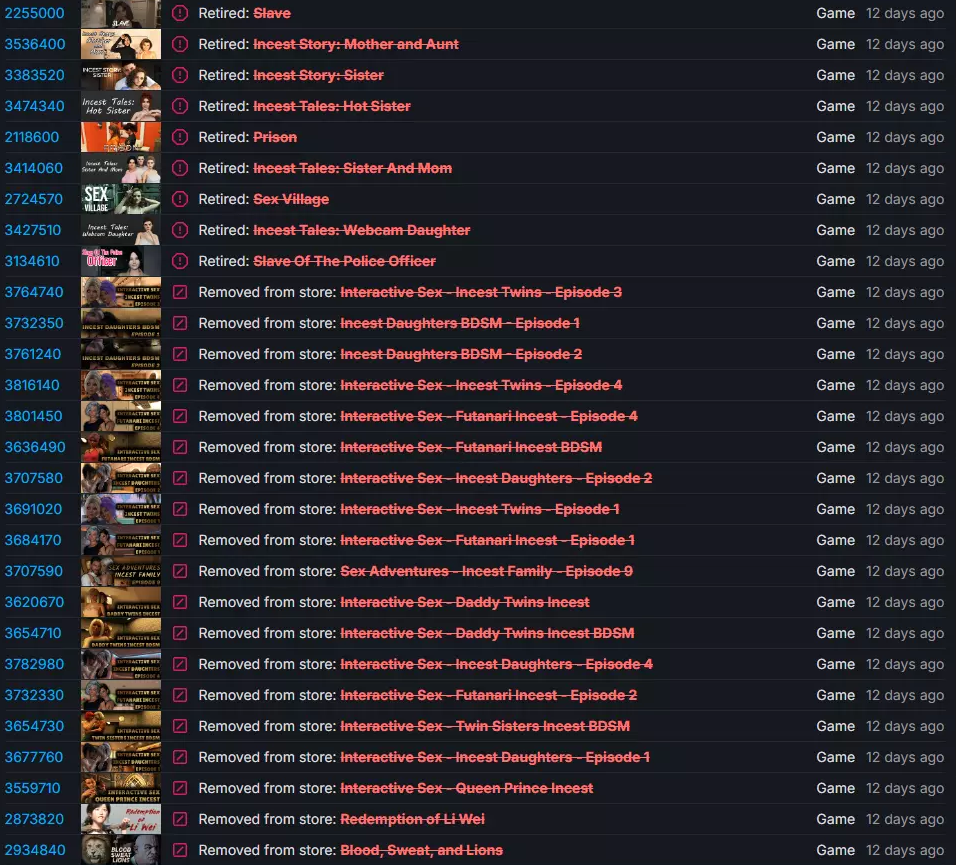Click the removed-from-store icon in row 3677760
The width and height of the screenshot is (956, 865).
coord(180,758)
